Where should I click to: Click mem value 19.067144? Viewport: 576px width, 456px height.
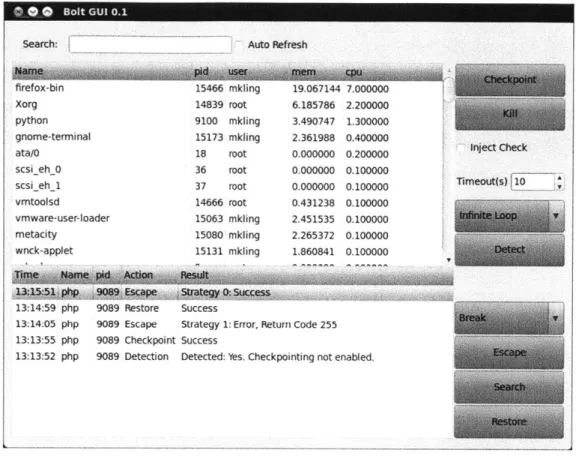point(316,89)
